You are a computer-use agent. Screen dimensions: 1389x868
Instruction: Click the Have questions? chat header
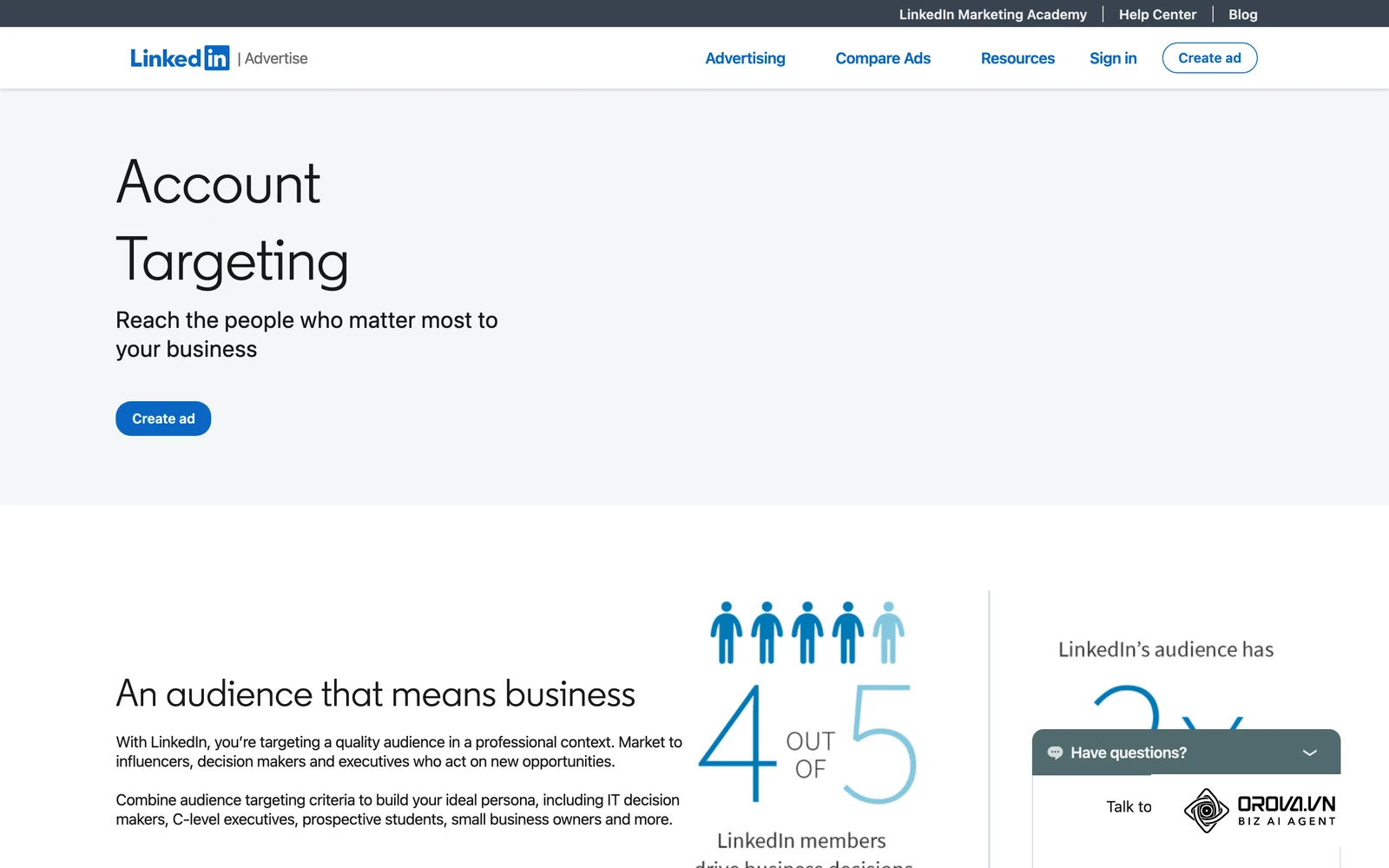point(1186,753)
